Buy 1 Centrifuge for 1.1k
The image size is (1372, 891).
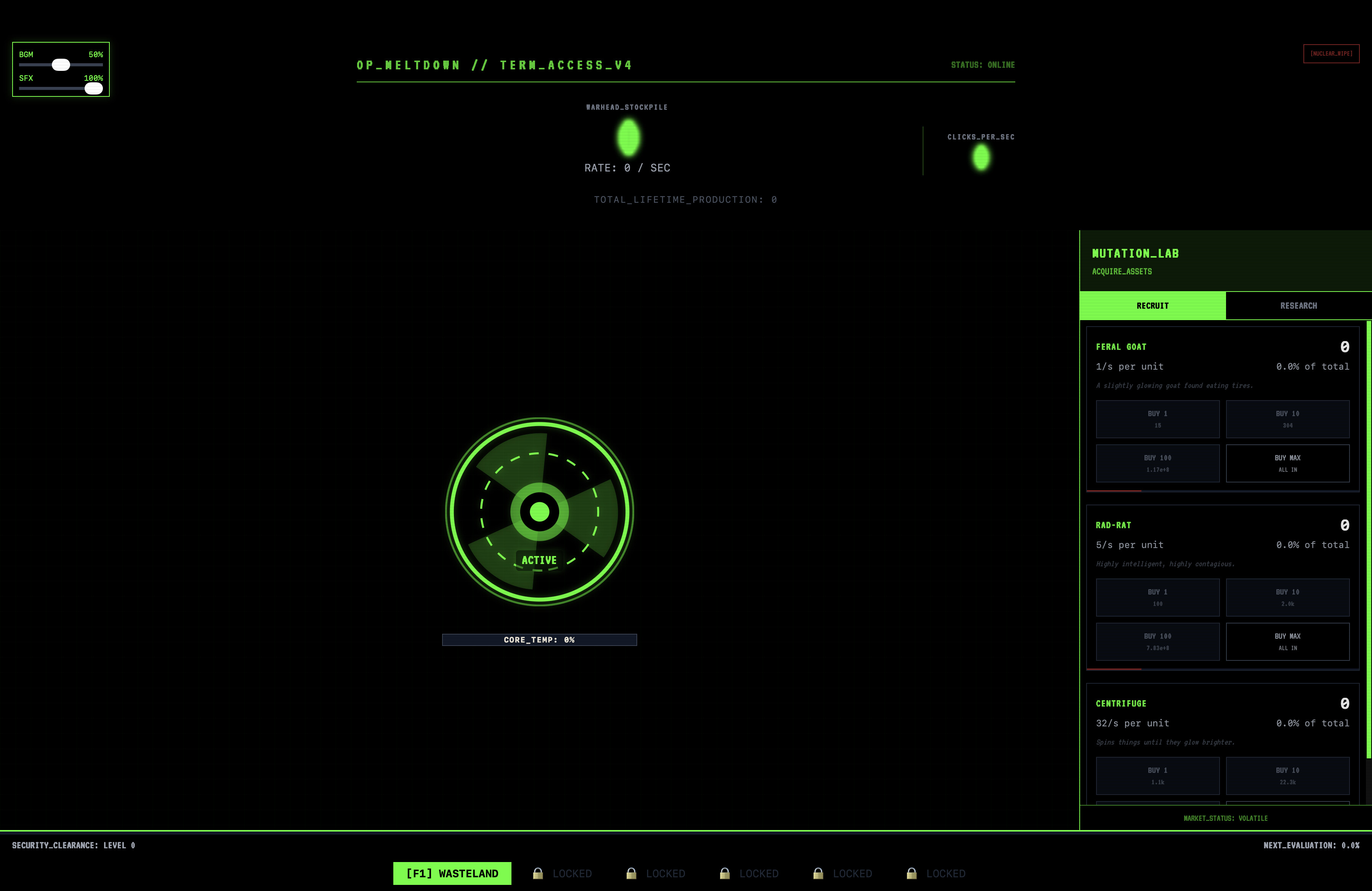pyautogui.click(x=1157, y=775)
